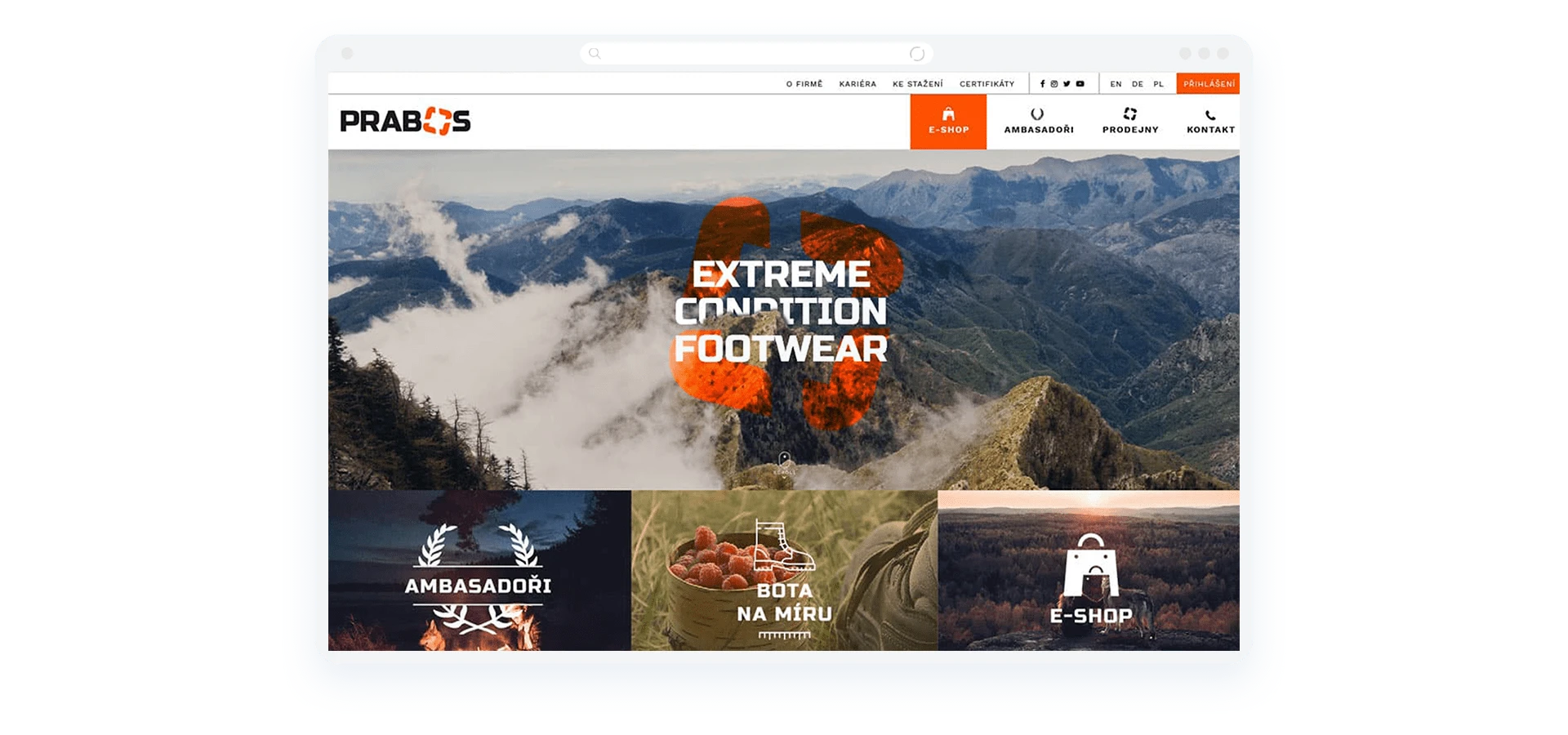The height and width of the screenshot is (735, 1568).
Task: Open the orange E-SHOP menu item
Action: click(x=948, y=122)
